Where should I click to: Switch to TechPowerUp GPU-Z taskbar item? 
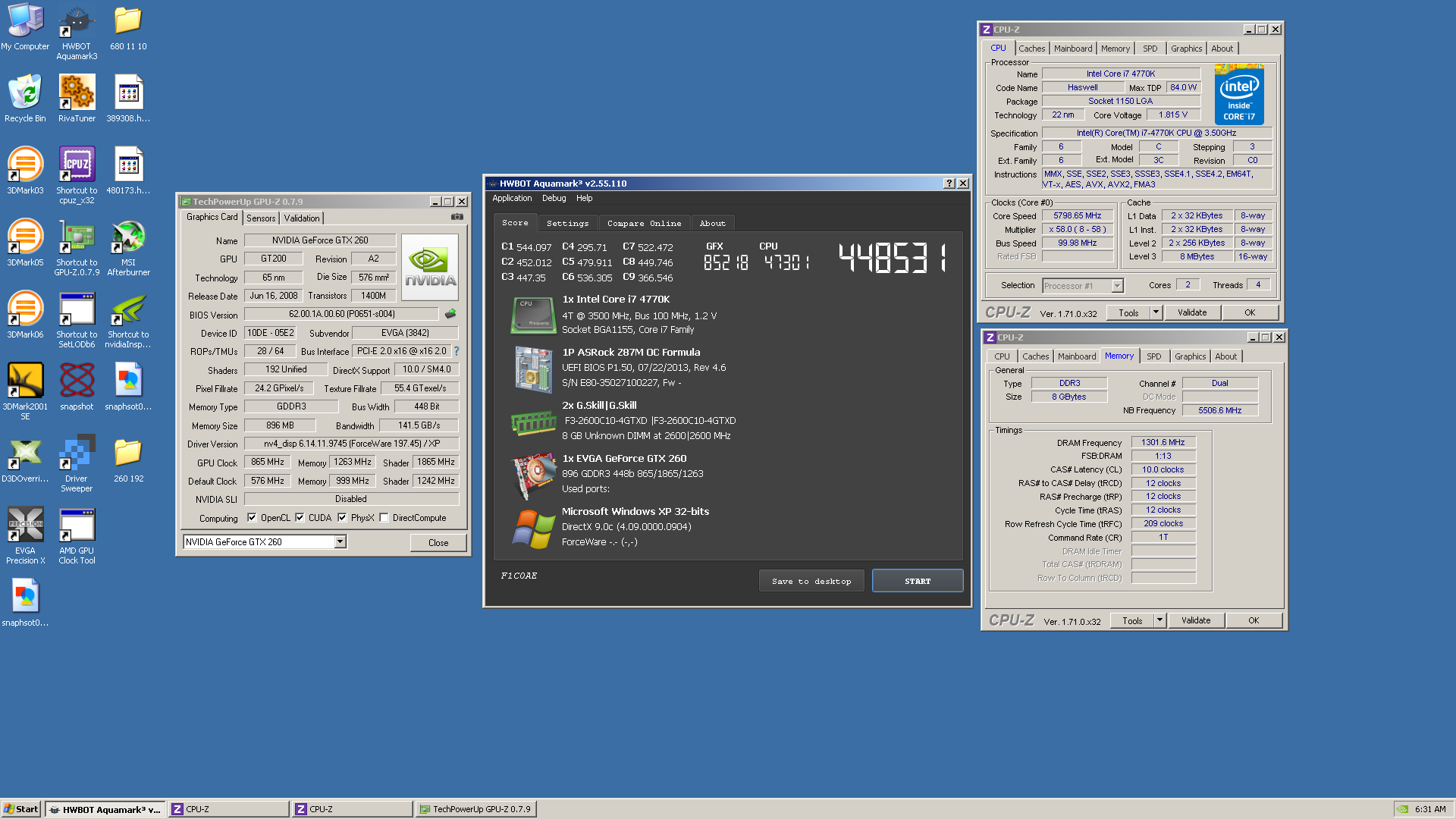click(475, 809)
